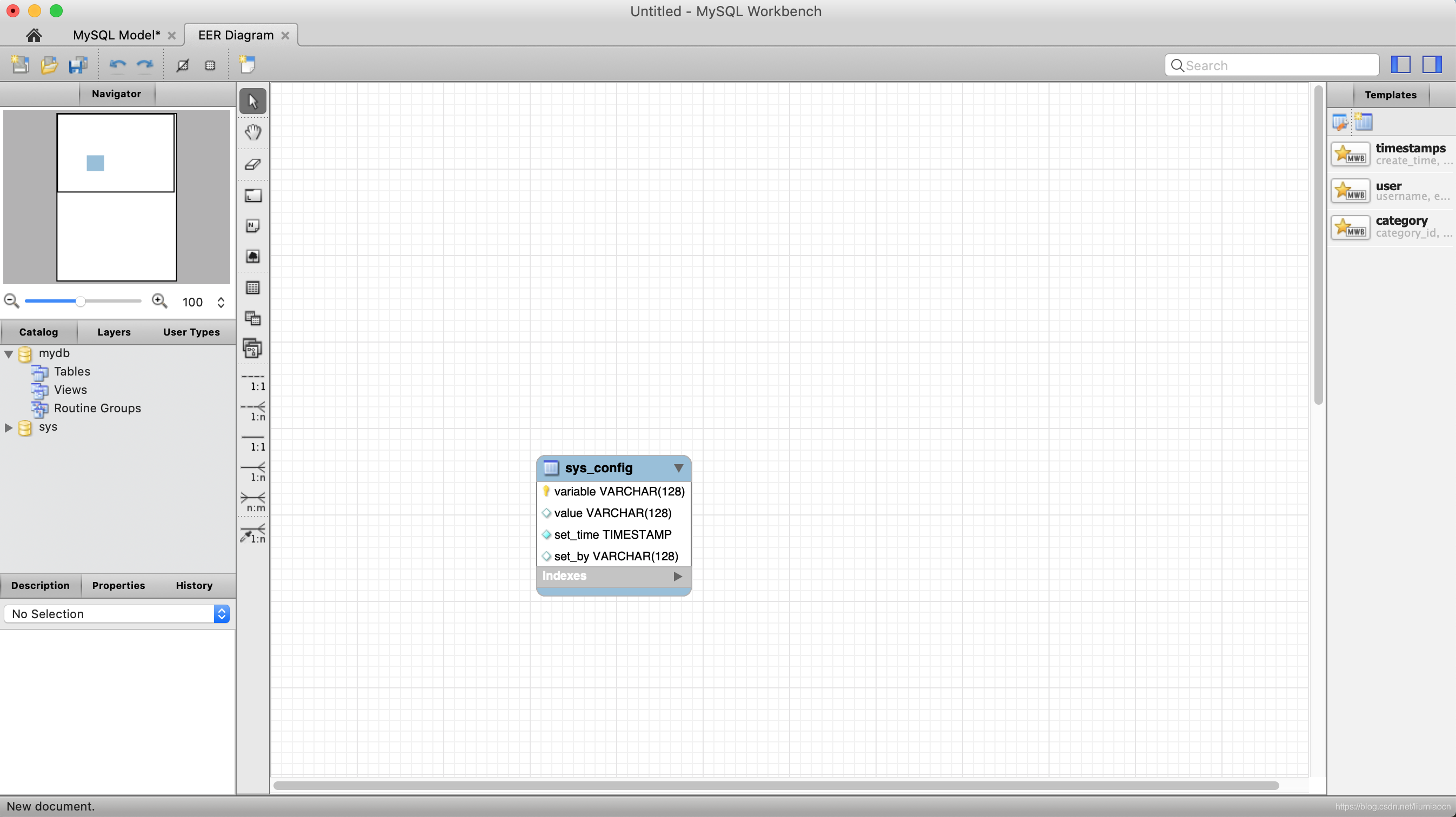Click zoom in magnifier icon
The width and height of the screenshot is (1456, 817).
(159, 301)
